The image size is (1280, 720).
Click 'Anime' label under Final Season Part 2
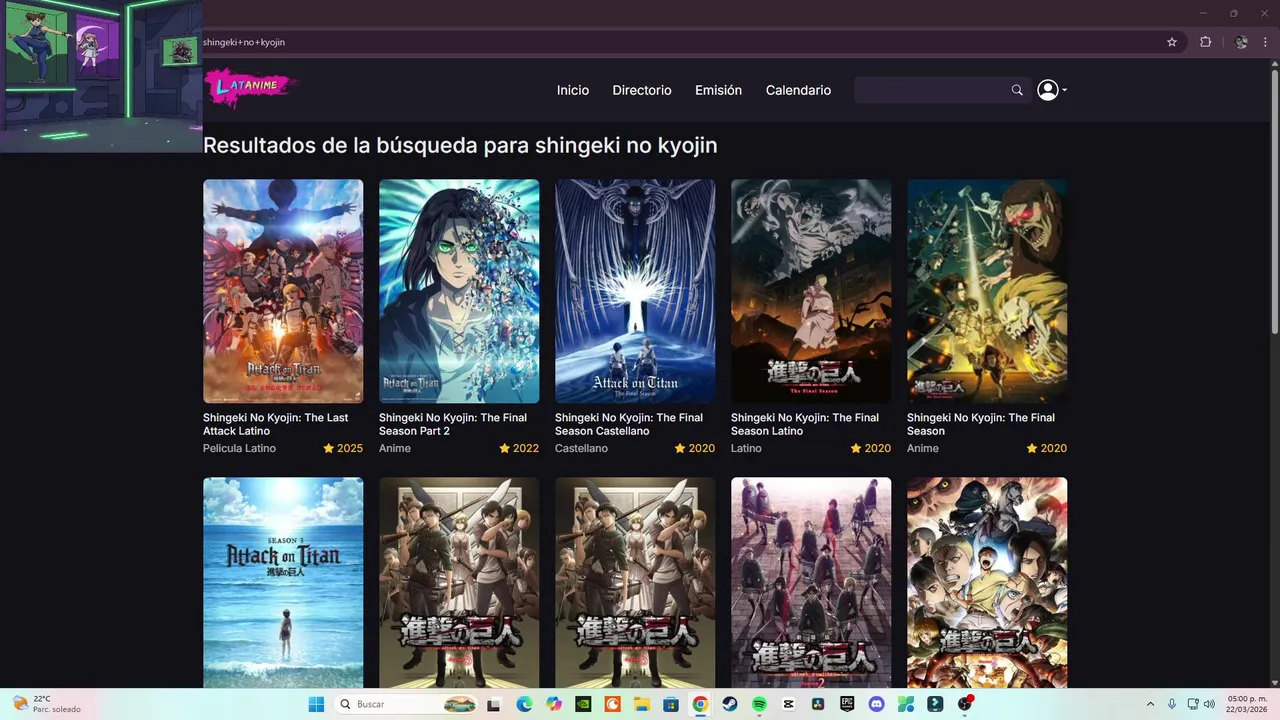coord(395,448)
